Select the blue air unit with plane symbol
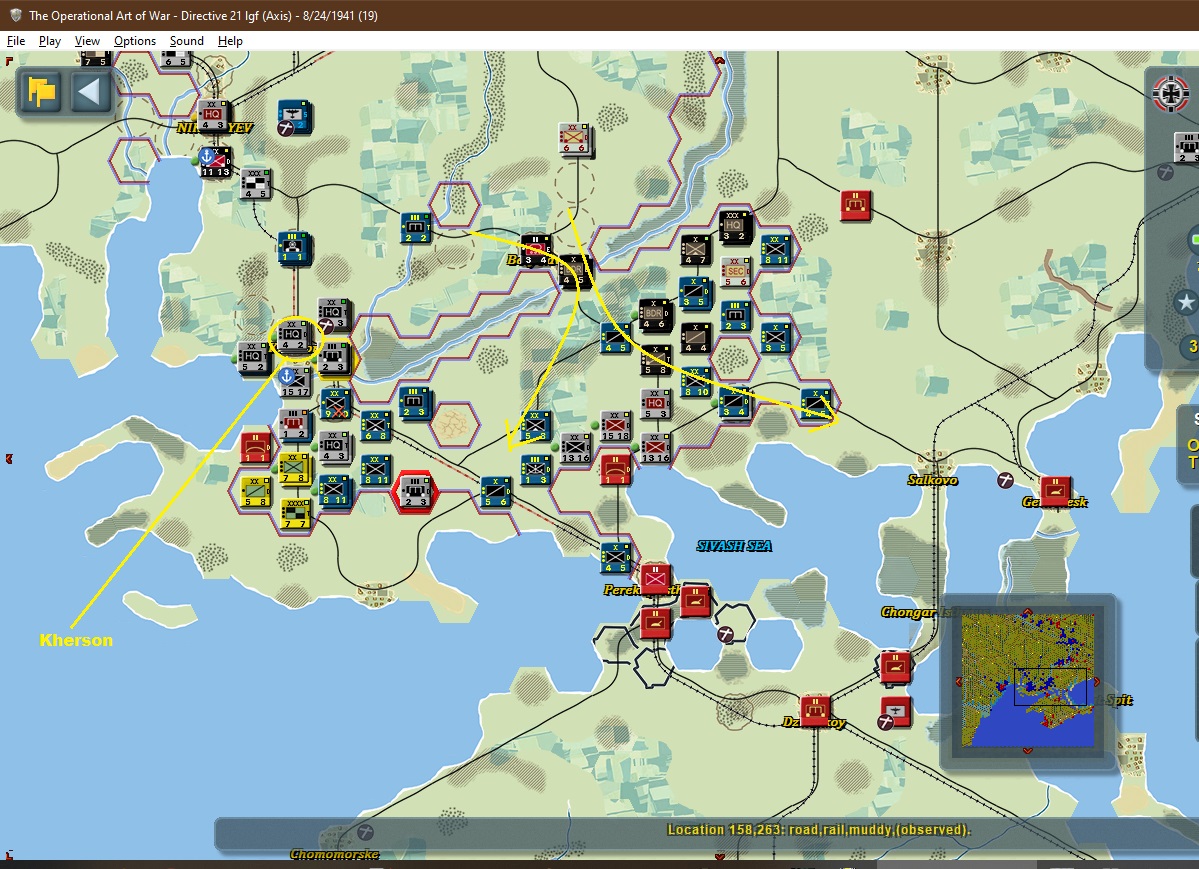 (293, 117)
